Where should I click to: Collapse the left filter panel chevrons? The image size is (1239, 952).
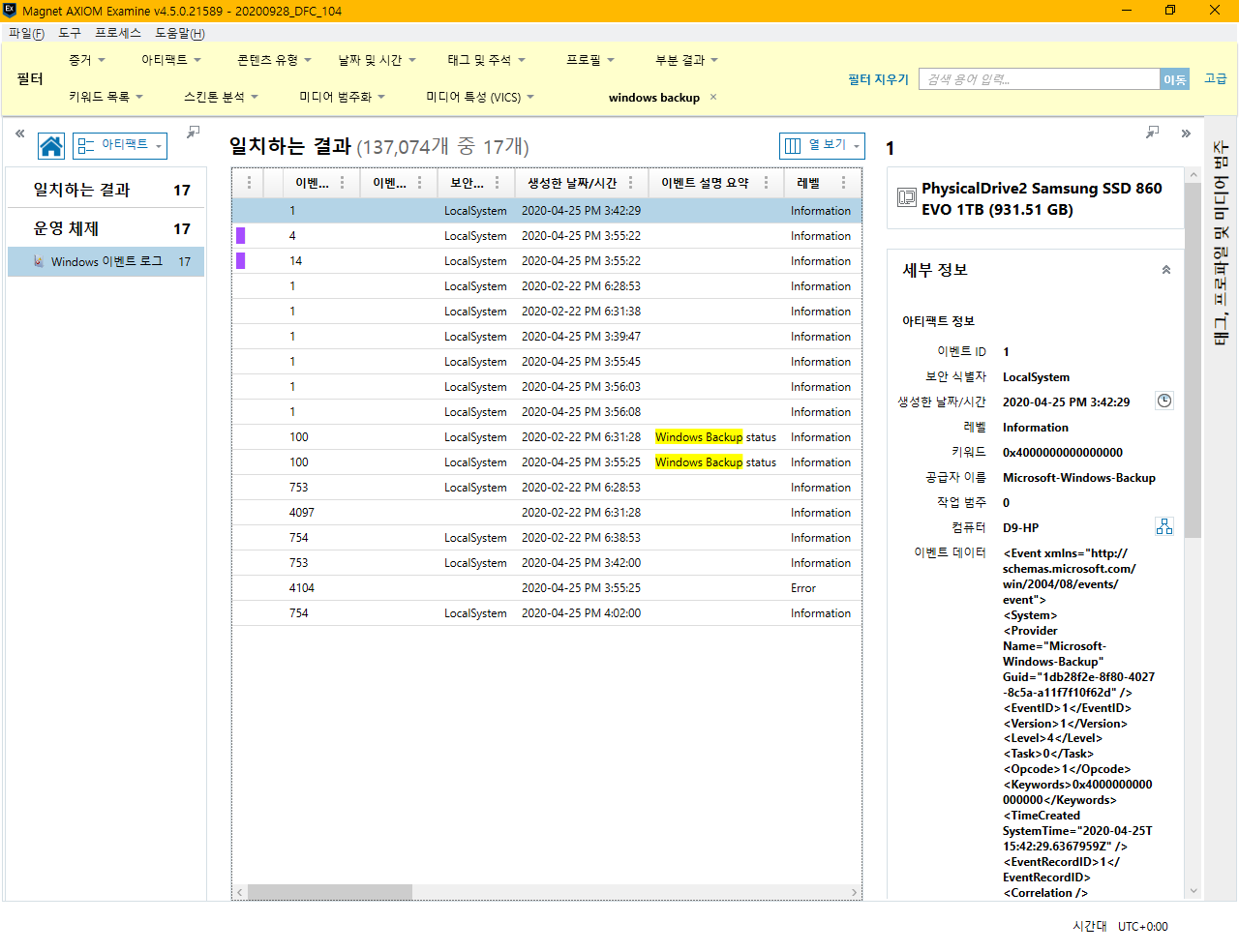(x=19, y=134)
